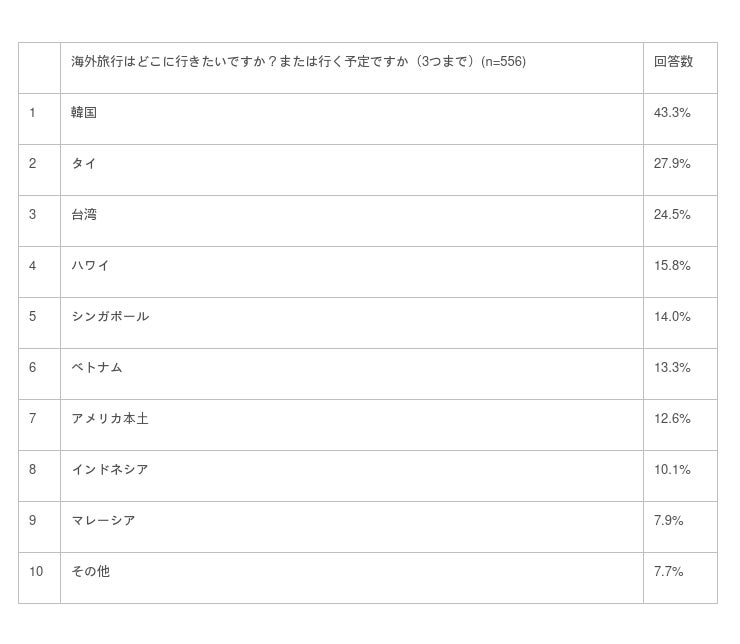Click the 12.6% response value
Image resolution: width=740 pixels, height=644 pixels.
(672, 419)
